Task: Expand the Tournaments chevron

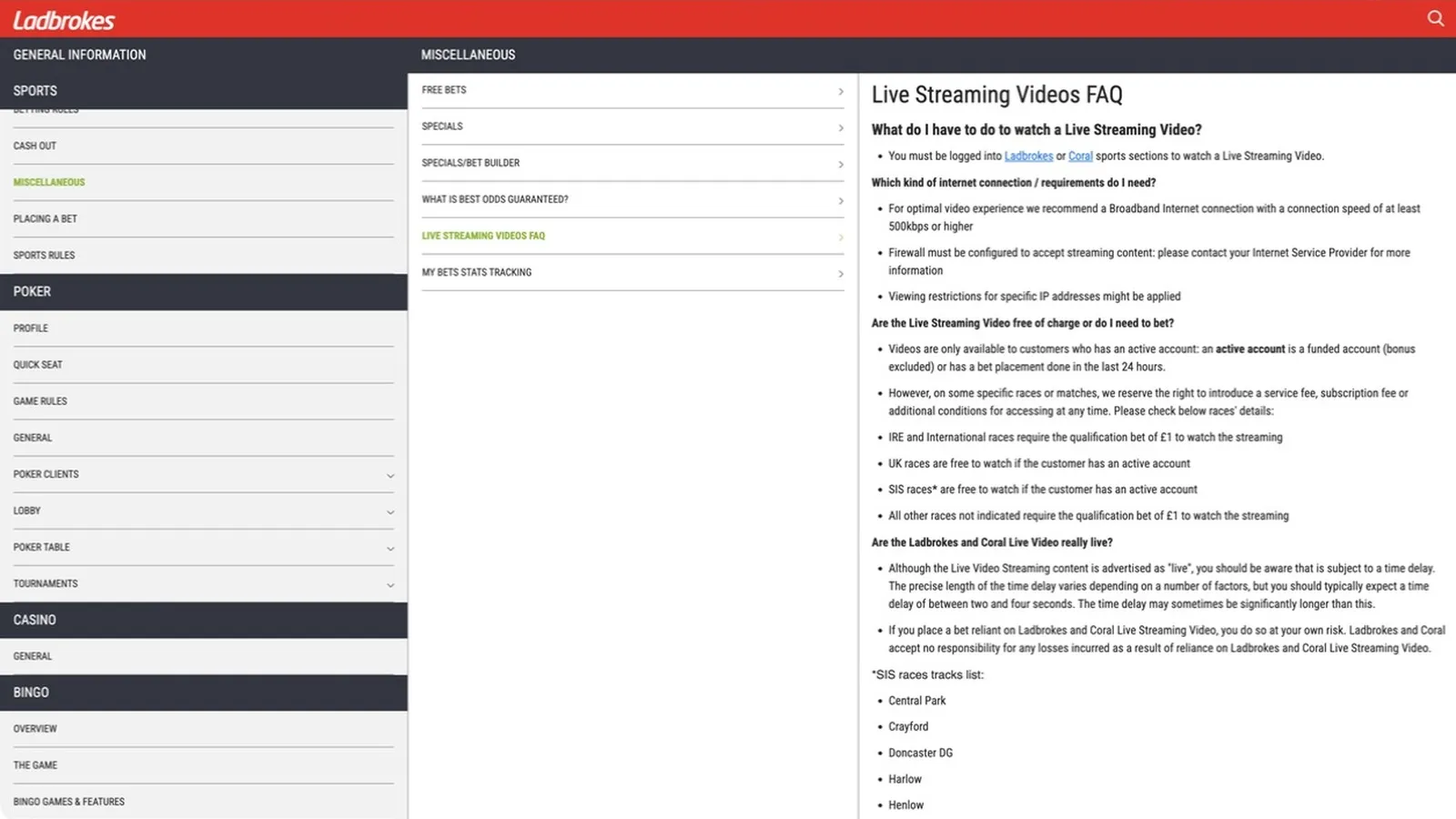Action: pos(390,584)
